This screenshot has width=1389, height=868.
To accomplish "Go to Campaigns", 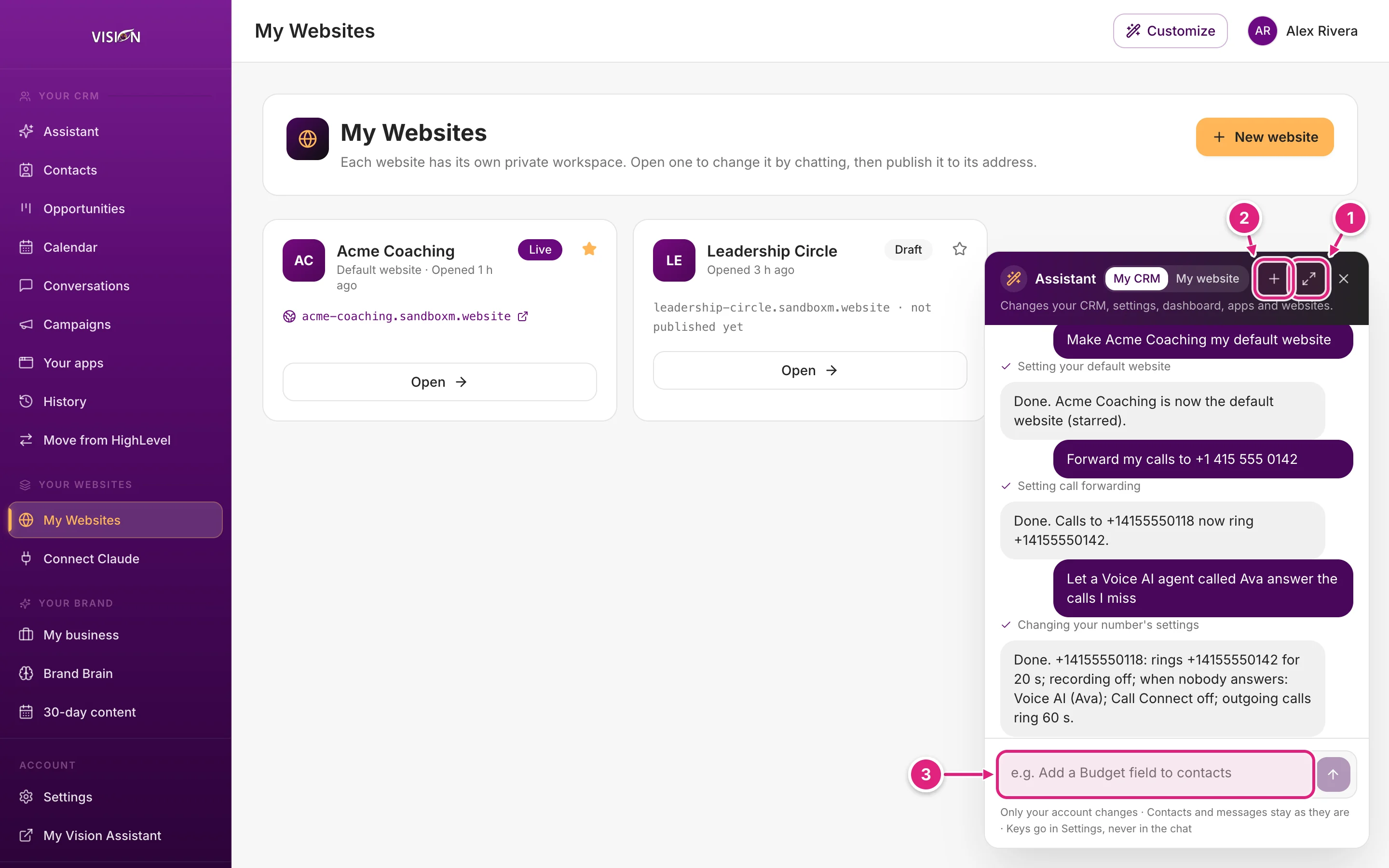I will point(115,325).
